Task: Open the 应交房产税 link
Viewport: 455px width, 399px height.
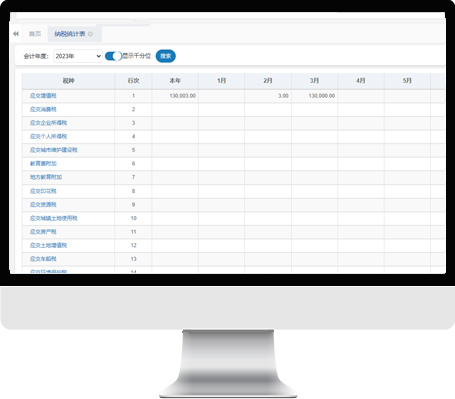Action: (43, 232)
